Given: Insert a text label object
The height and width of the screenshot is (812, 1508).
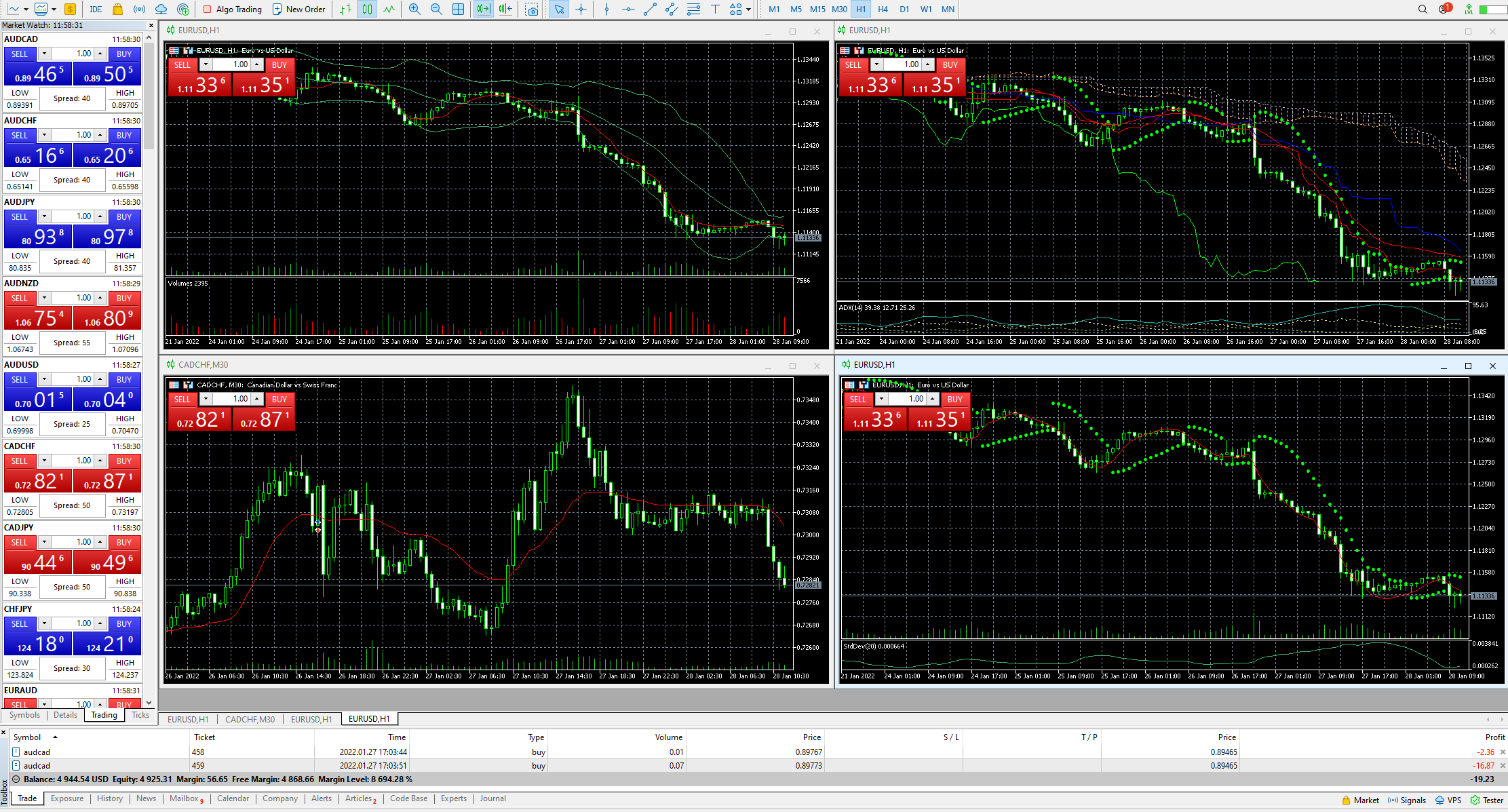Looking at the screenshot, I should pyautogui.click(x=715, y=9).
